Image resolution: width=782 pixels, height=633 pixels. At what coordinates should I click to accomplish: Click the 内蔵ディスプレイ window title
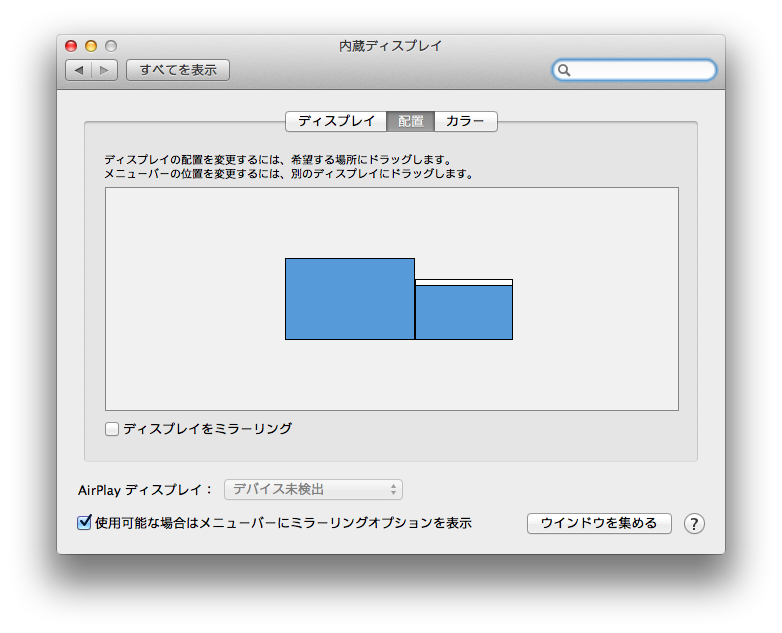(x=391, y=46)
